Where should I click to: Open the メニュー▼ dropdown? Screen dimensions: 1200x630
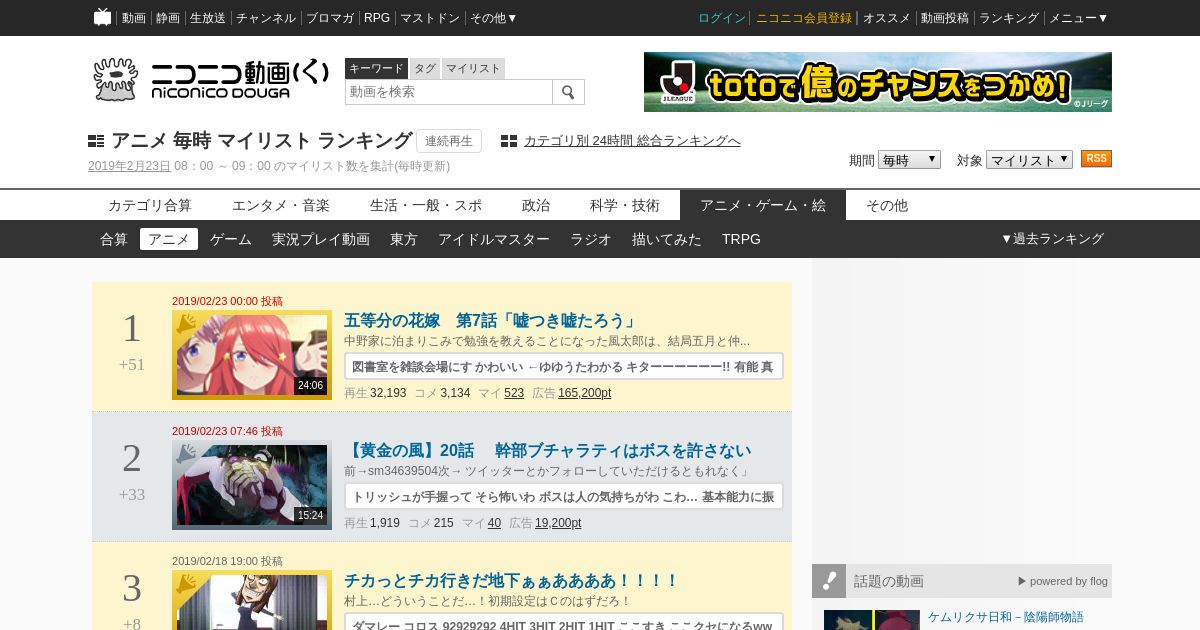coord(1078,18)
